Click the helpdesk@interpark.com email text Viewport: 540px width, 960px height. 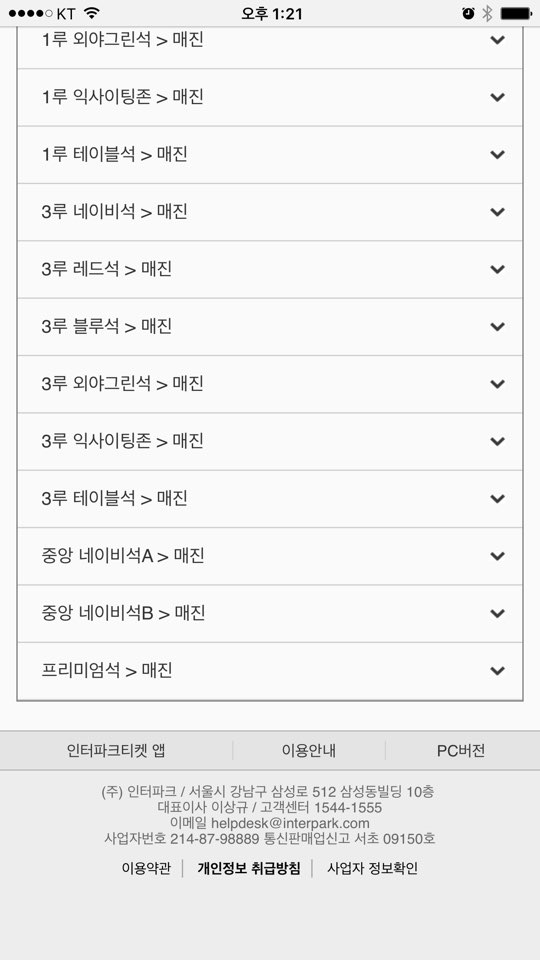click(290, 823)
